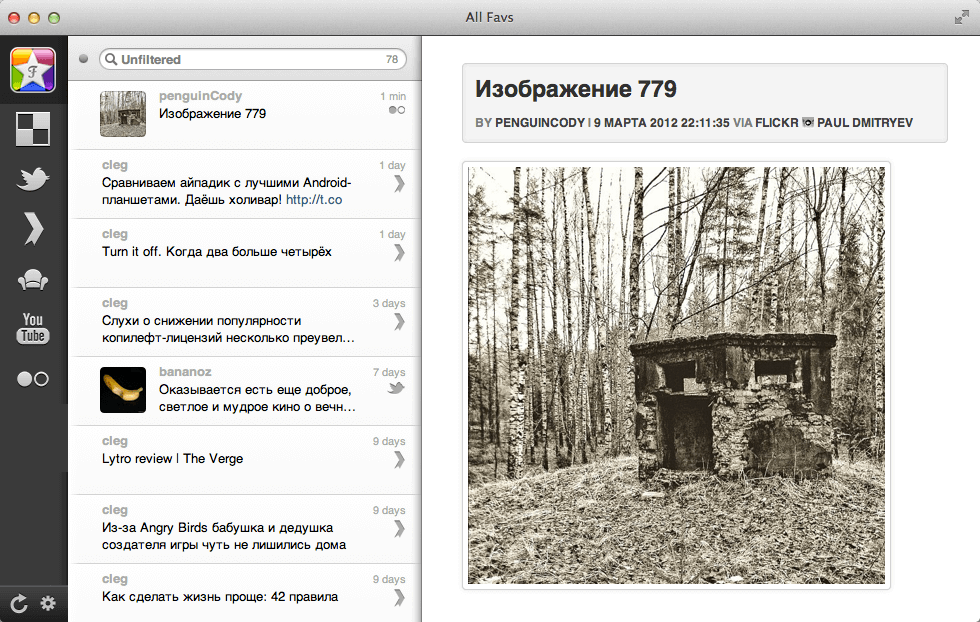Click chevron icon on '42 правила' row
The height and width of the screenshot is (622, 980).
point(399,598)
